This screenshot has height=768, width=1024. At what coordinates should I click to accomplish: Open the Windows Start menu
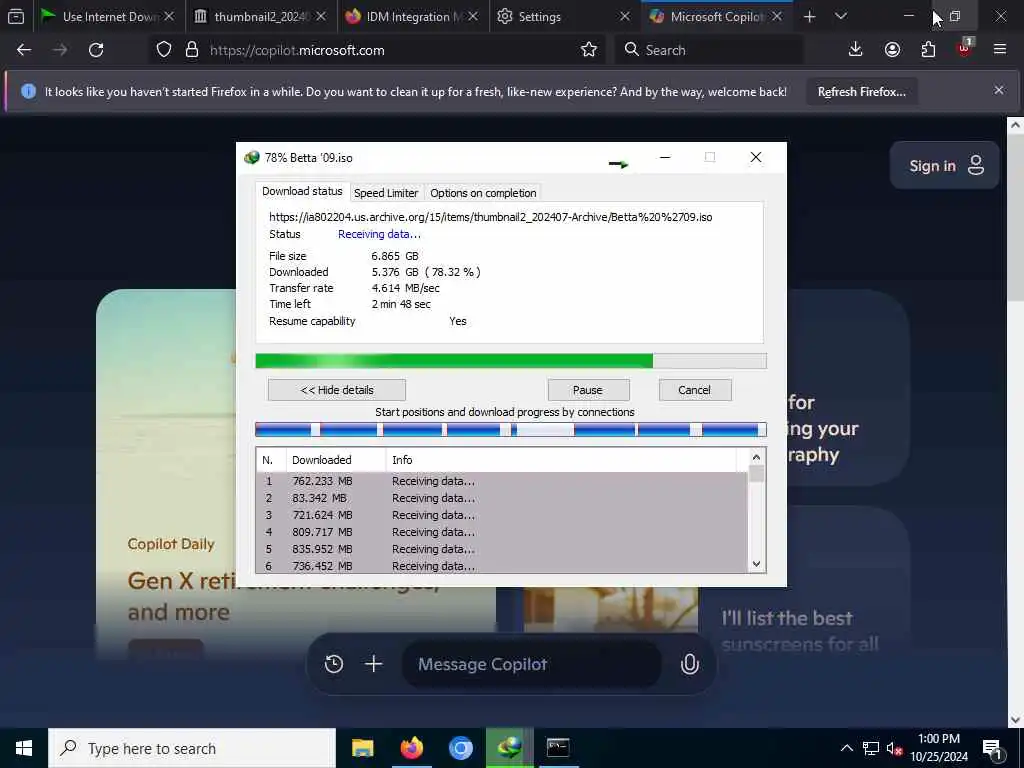(x=24, y=748)
